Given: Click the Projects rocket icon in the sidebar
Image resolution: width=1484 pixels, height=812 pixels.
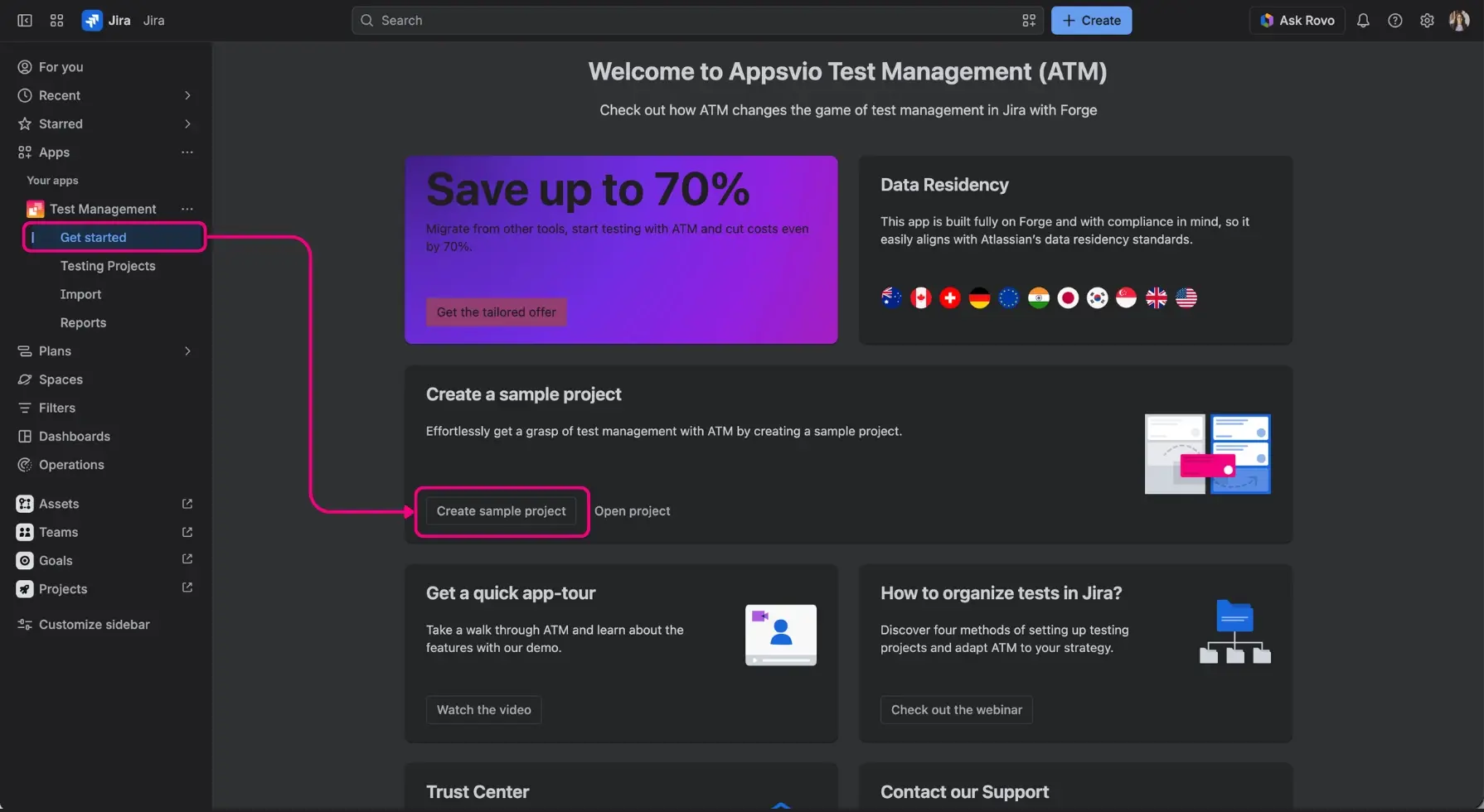Looking at the screenshot, I should point(25,589).
